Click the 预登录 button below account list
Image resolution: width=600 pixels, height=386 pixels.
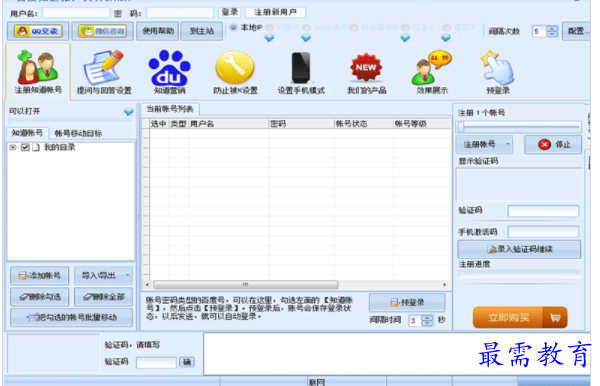pyautogui.click(x=407, y=303)
